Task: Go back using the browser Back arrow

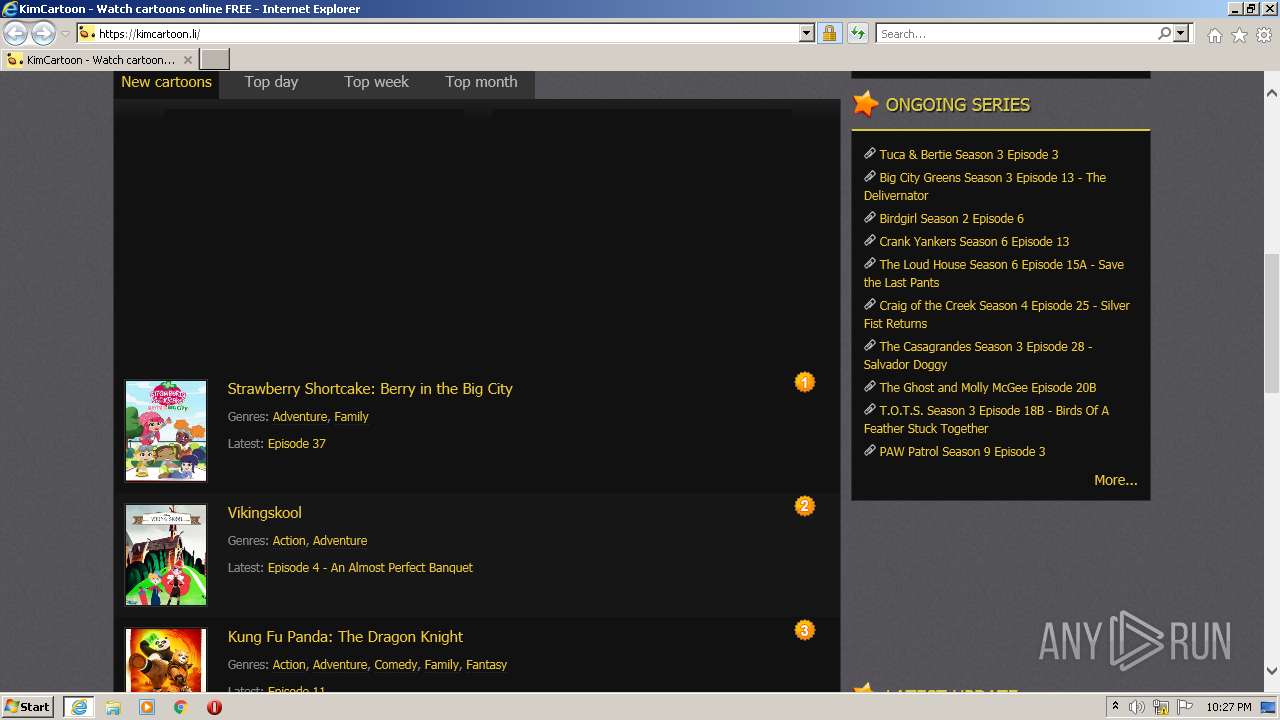Action: (x=16, y=33)
